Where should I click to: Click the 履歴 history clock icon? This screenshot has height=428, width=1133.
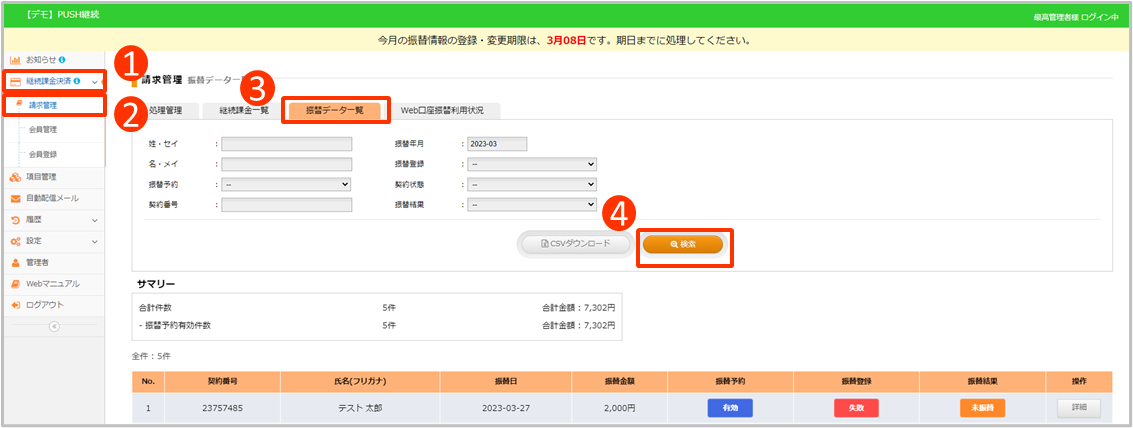coord(15,220)
